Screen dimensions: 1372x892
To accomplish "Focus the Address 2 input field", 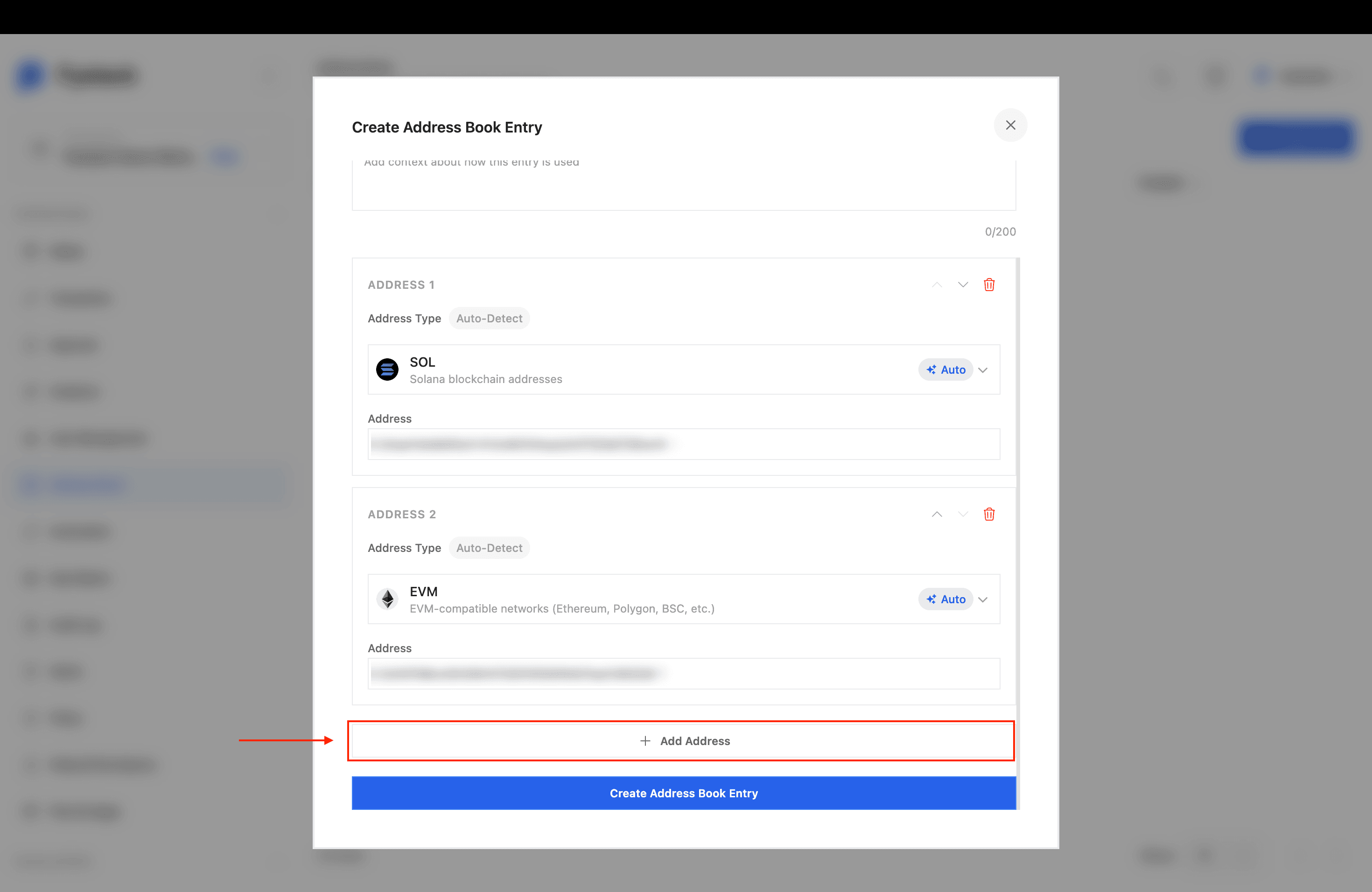I will 684,674.
